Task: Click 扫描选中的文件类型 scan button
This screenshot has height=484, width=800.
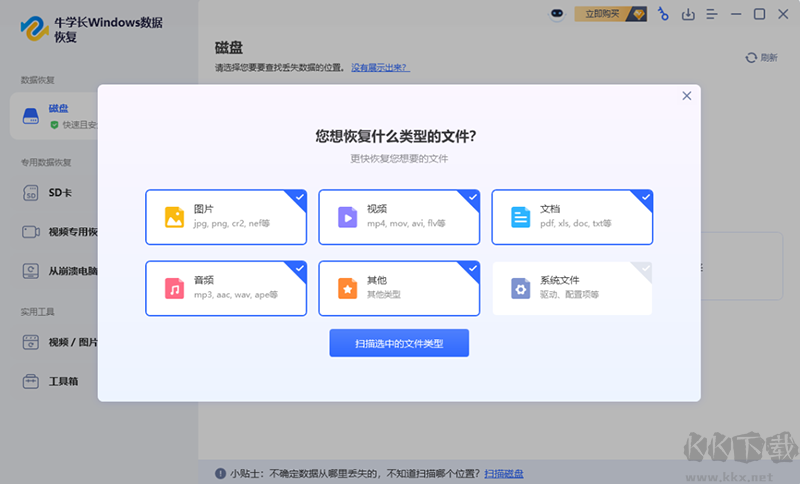Action: 399,343
